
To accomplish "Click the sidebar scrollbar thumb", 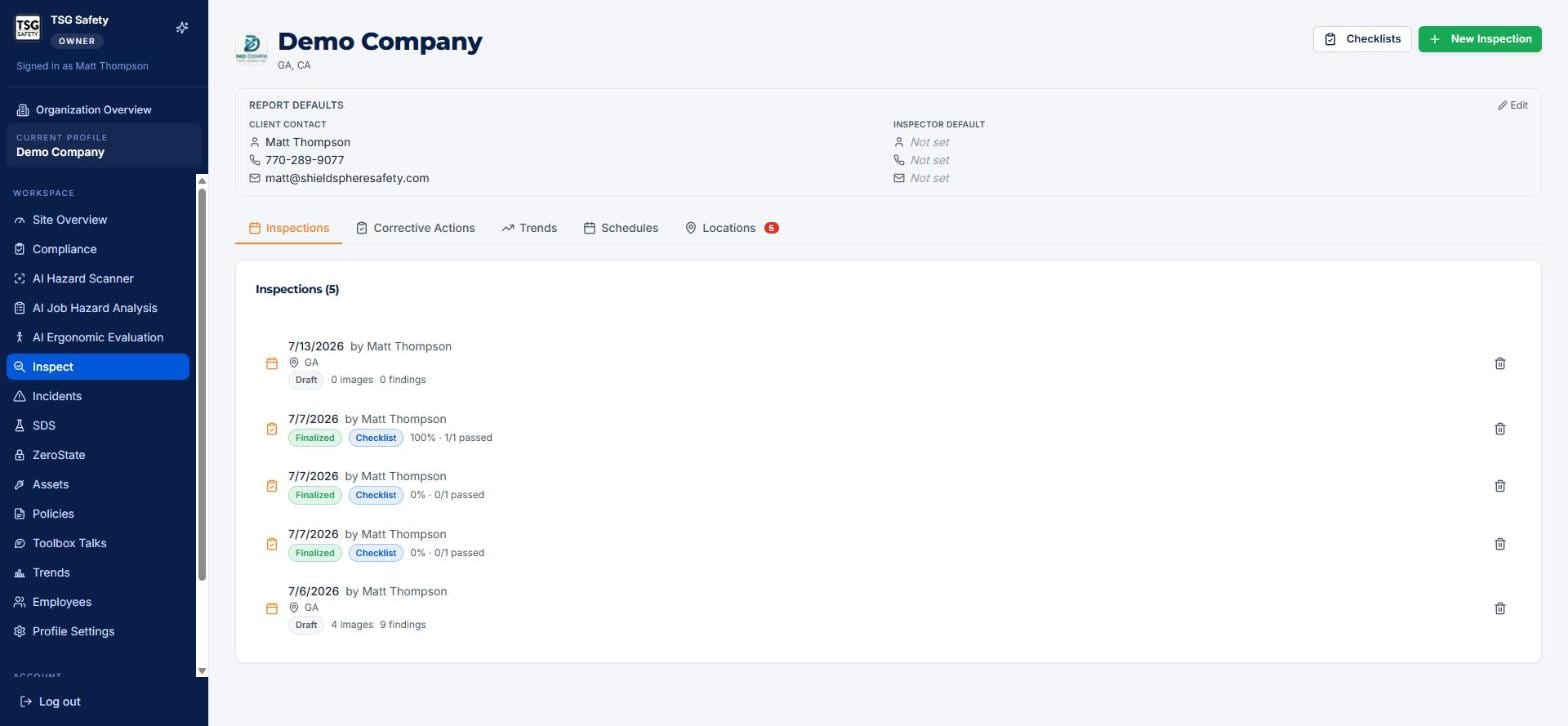I will pos(202,384).
